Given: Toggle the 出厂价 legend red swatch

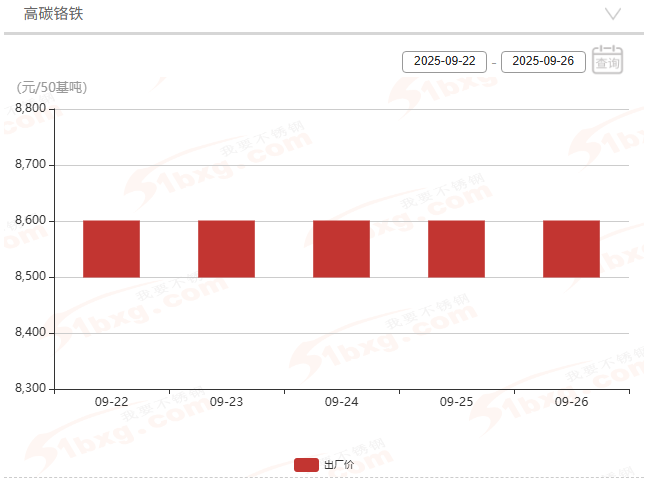Looking at the screenshot, I should [306, 465].
